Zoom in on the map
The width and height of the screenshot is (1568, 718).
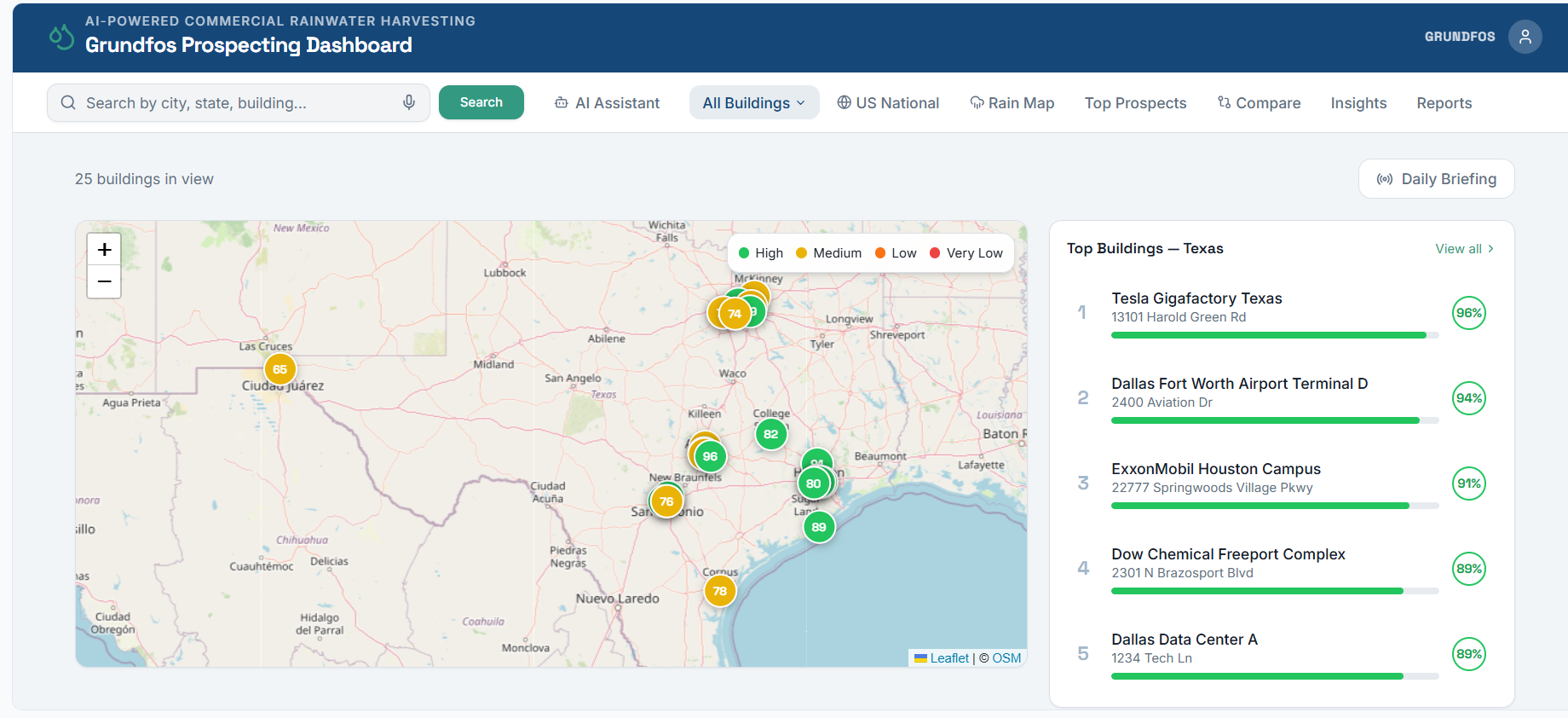point(104,249)
